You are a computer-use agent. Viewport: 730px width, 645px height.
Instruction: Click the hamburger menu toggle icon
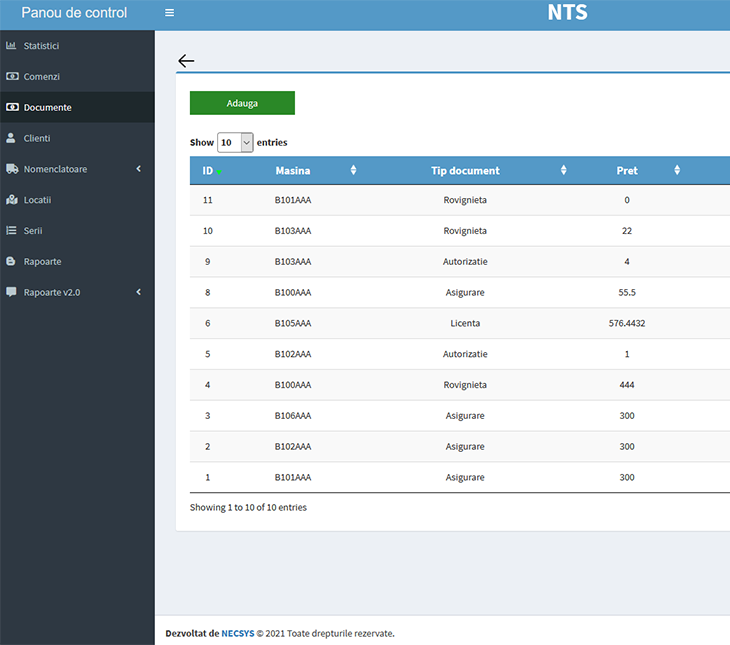[169, 13]
